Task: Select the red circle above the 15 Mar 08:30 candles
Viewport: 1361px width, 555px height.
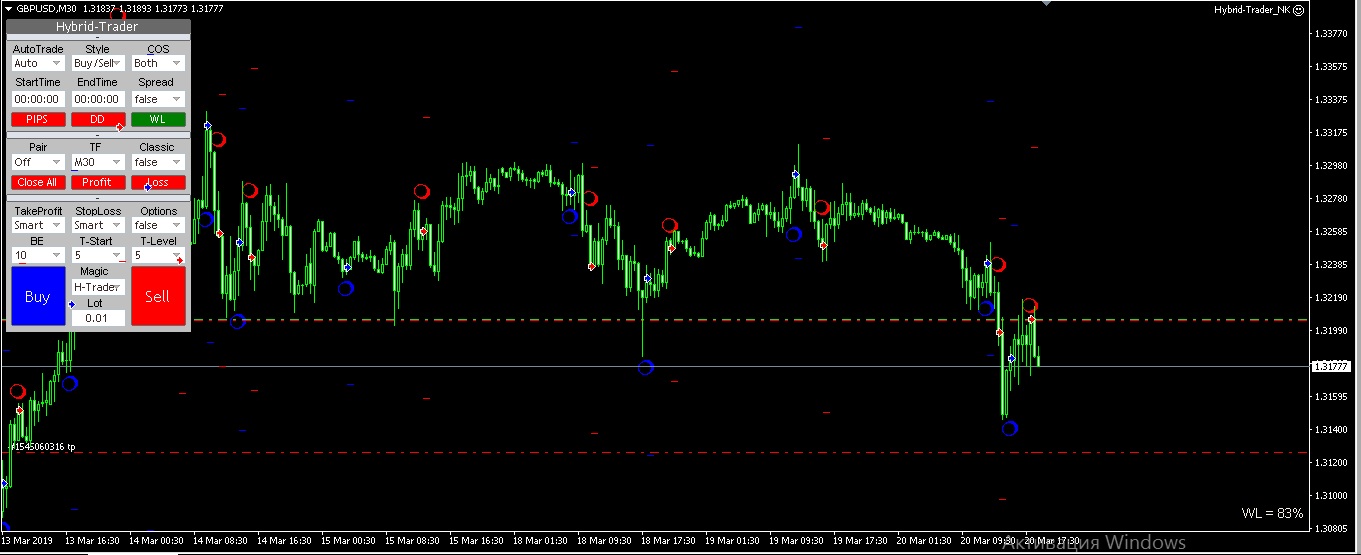Action: [x=422, y=191]
